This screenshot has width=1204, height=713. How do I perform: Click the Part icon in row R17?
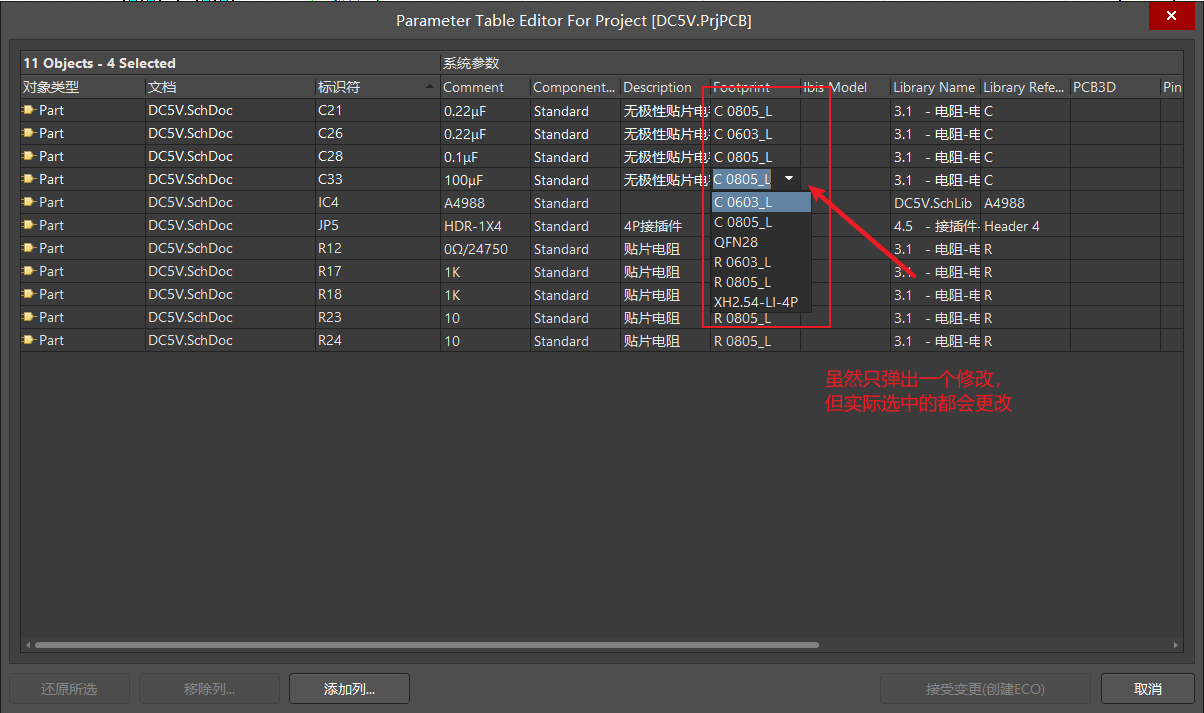click(x=29, y=271)
